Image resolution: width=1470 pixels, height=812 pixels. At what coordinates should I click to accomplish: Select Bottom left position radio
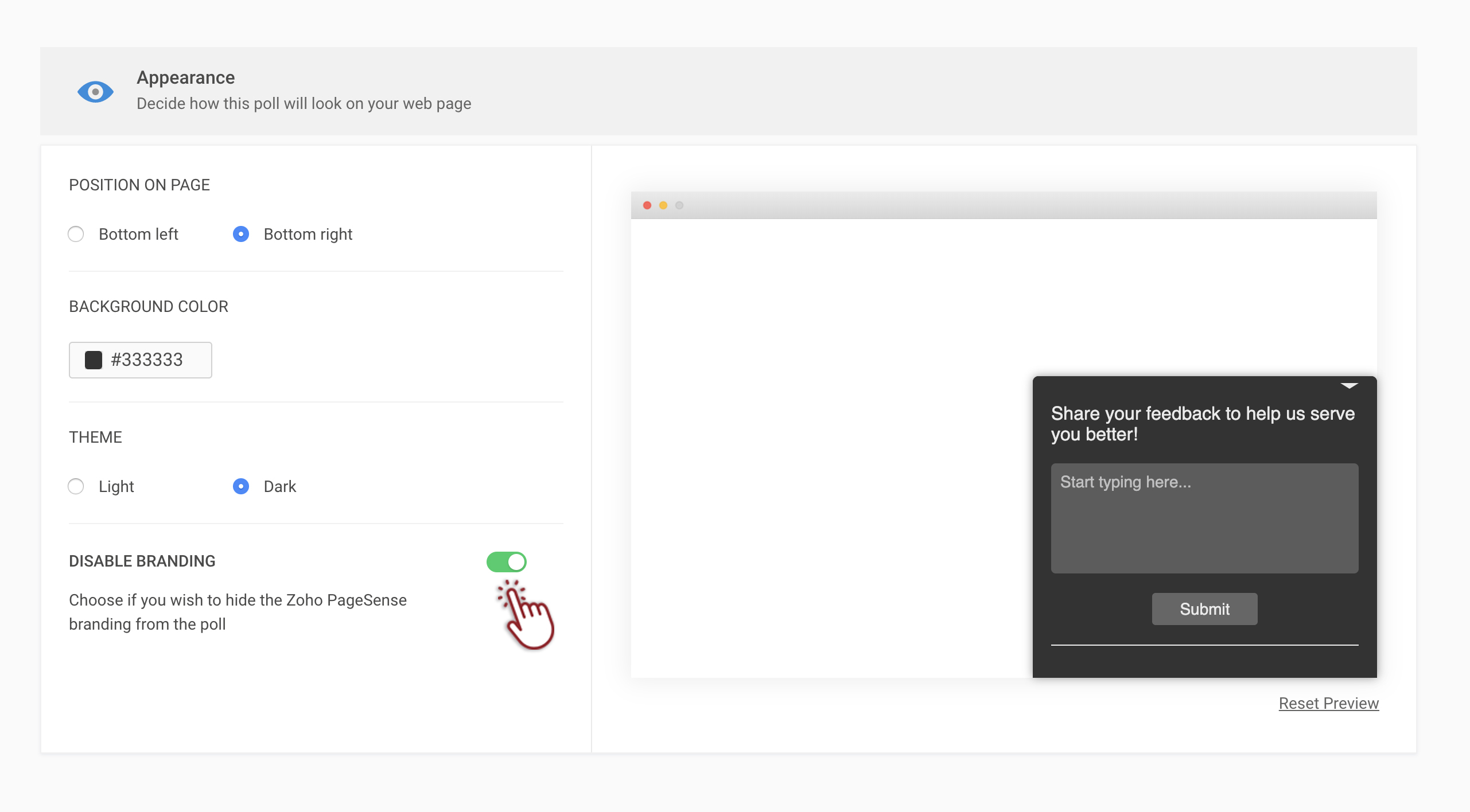coord(76,234)
